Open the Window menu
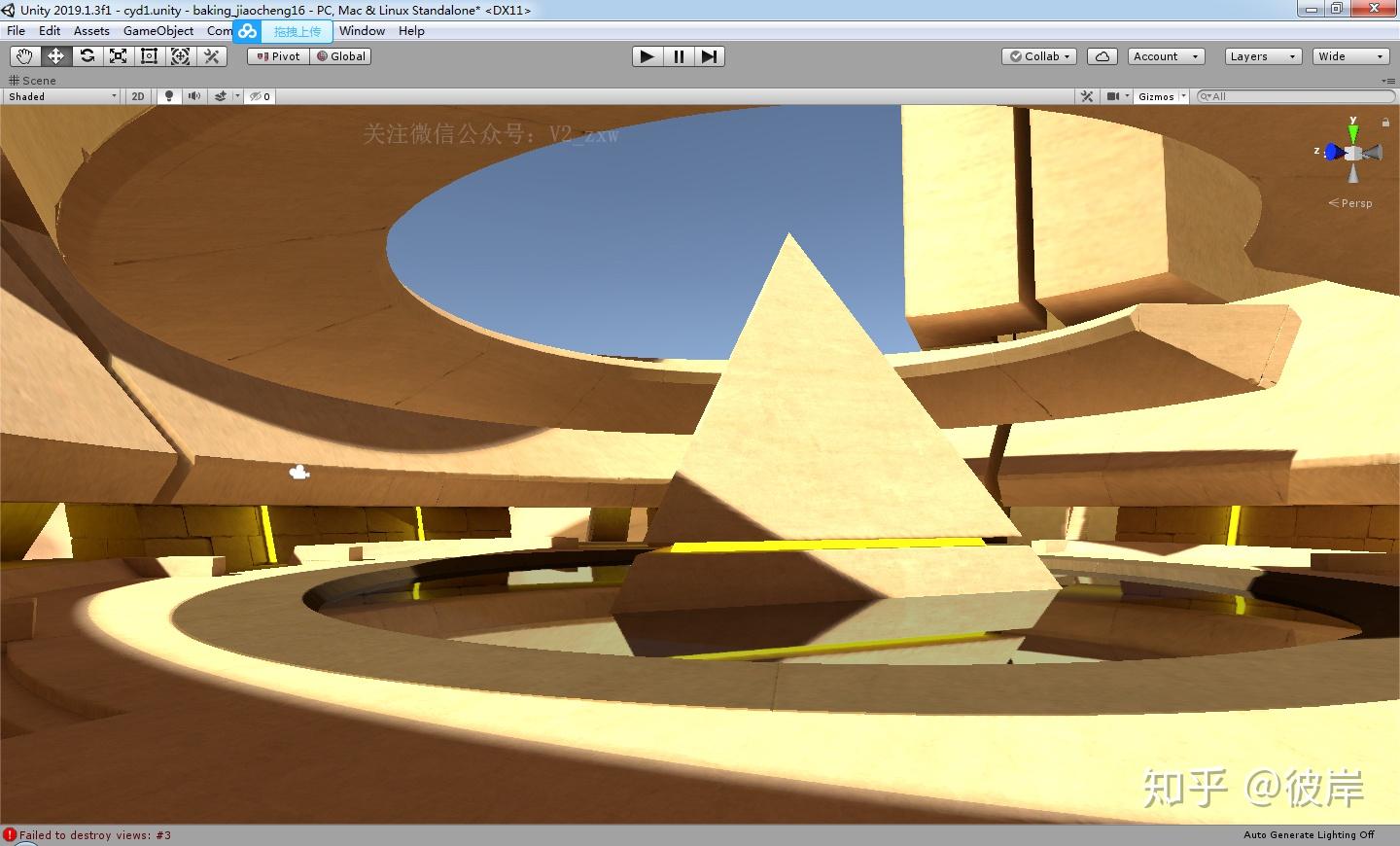Image resolution: width=1400 pixels, height=846 pixels. pos(362,31)
